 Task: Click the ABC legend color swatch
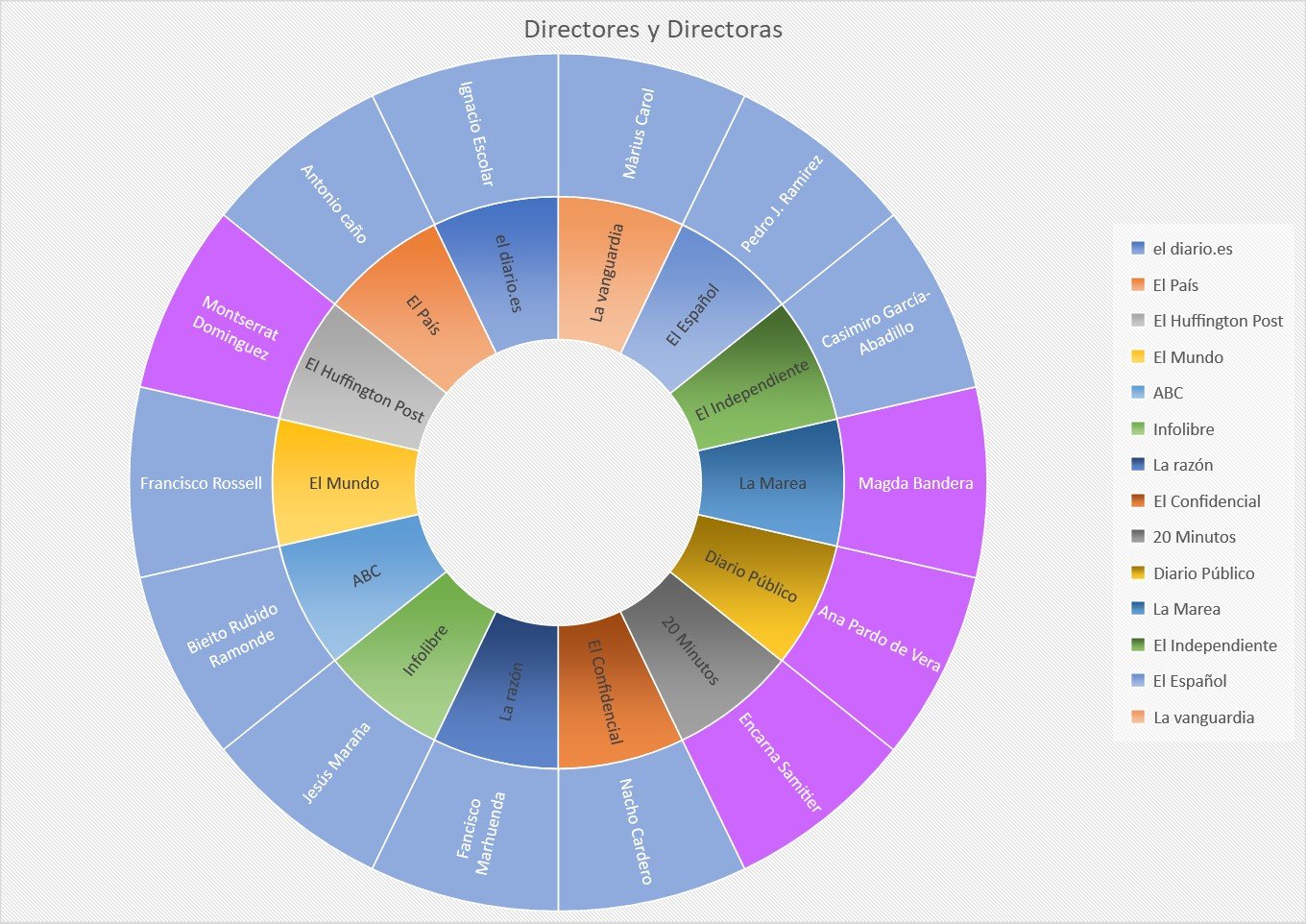click(1138, 393)
